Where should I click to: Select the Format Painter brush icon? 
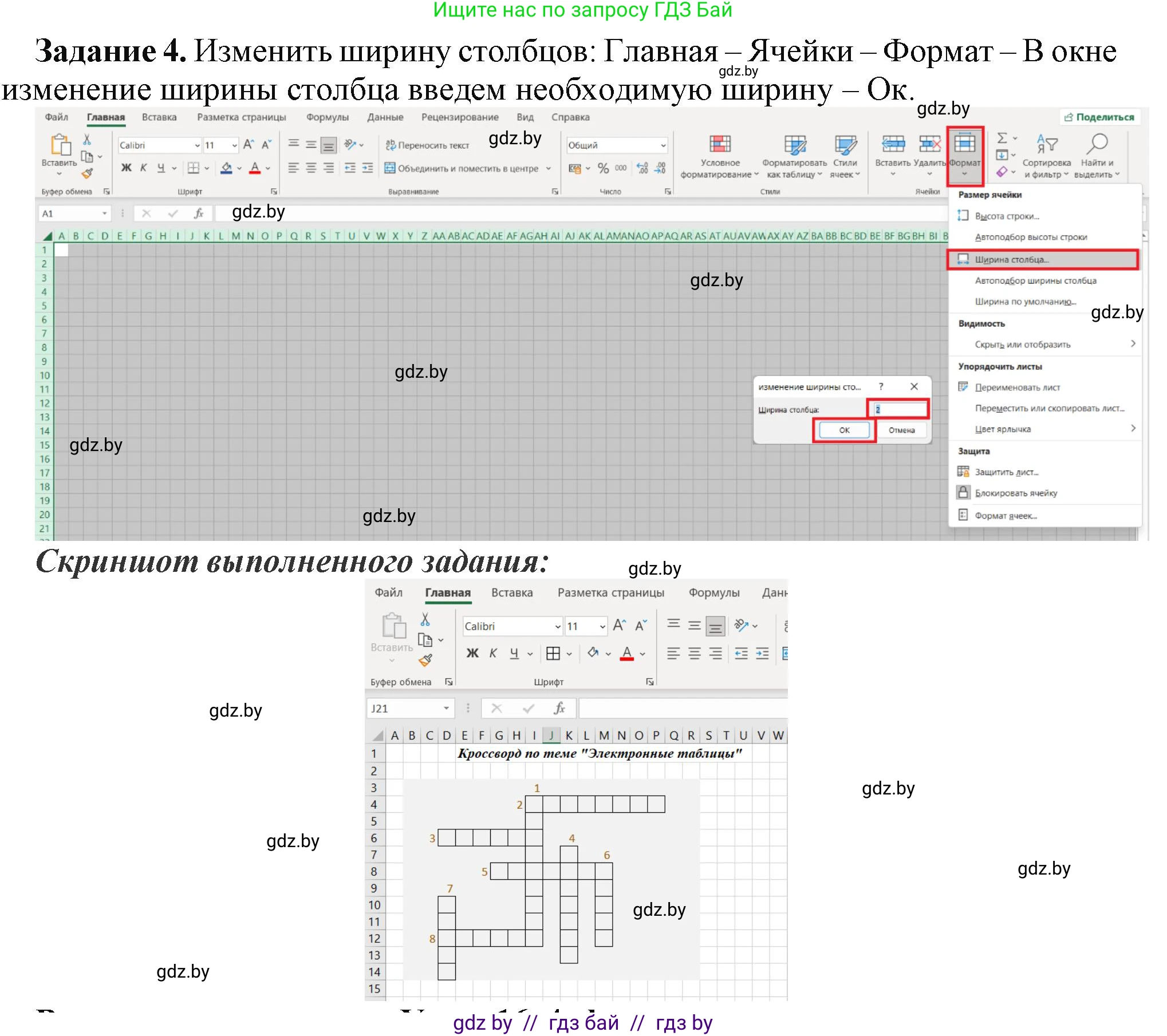pos(88,173)
